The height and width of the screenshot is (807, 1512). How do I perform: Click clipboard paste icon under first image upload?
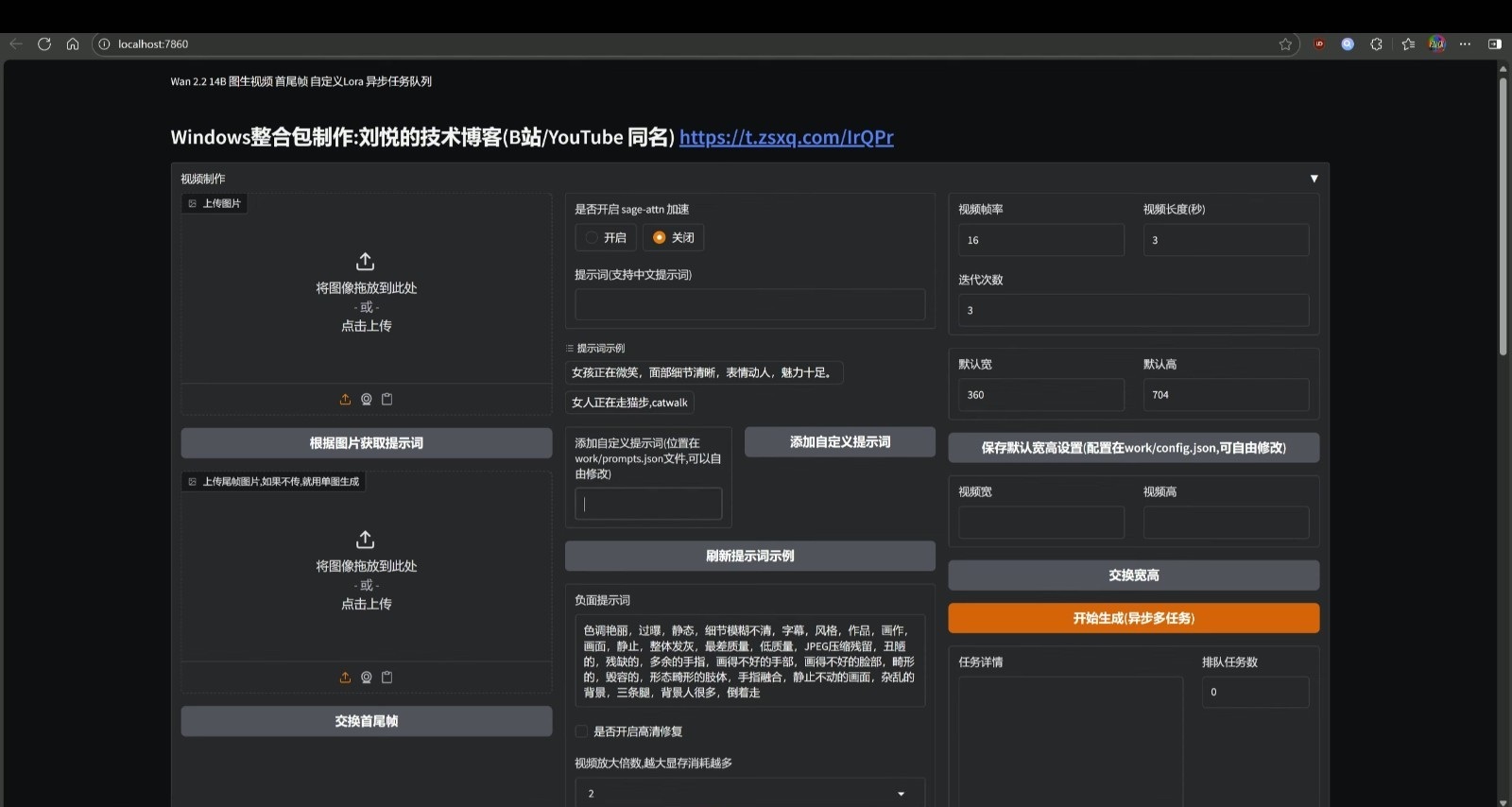click(387, 400)
